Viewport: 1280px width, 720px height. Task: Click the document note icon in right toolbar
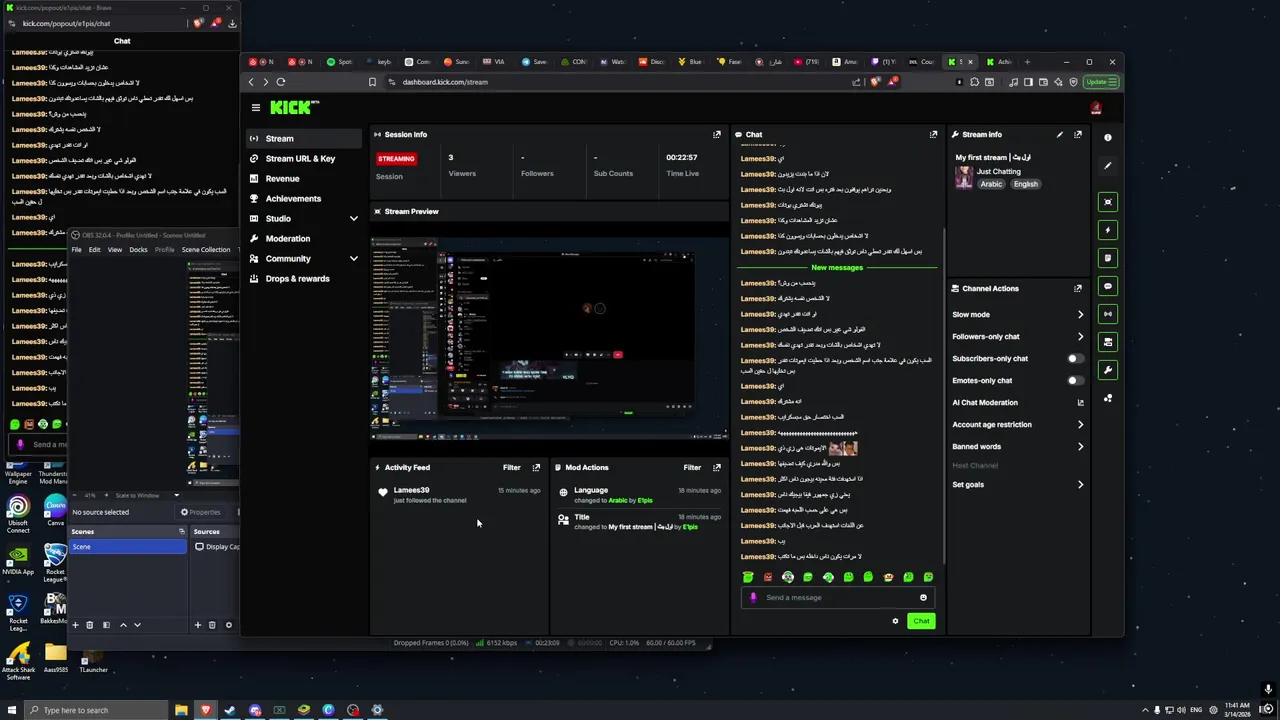coord(1108,258)
